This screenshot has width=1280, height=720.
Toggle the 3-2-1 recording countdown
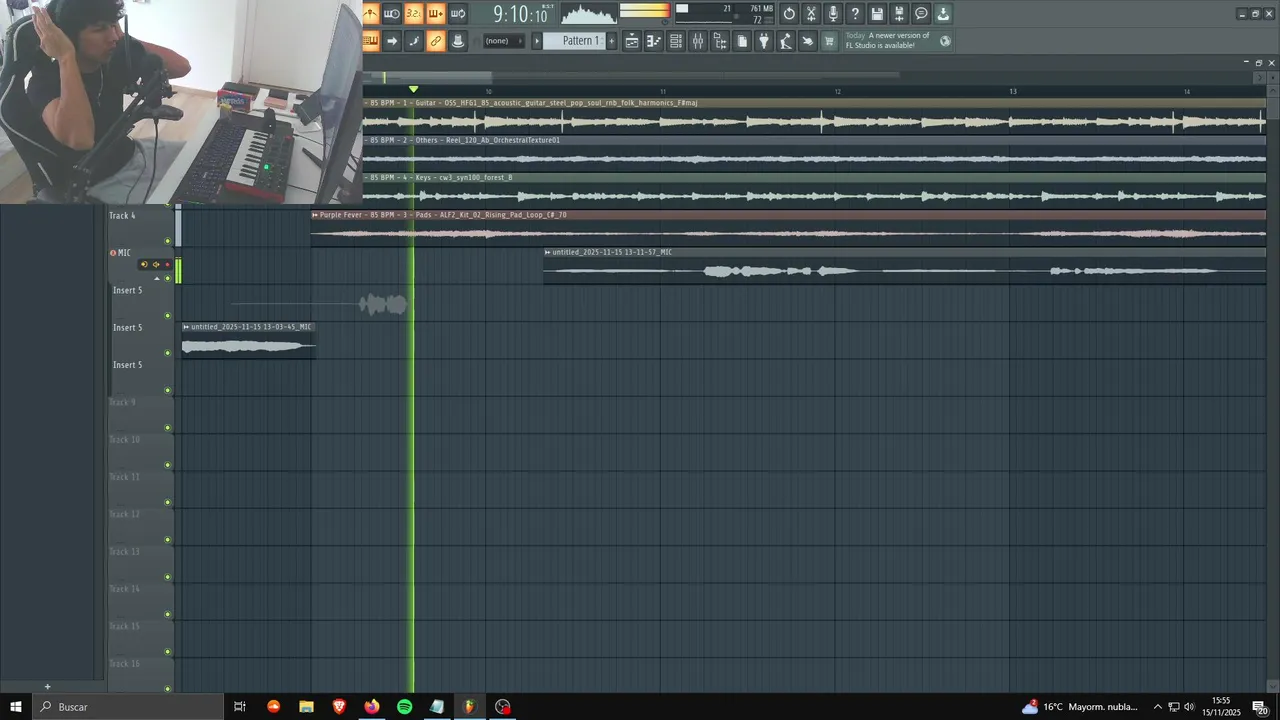pos(414,14)
